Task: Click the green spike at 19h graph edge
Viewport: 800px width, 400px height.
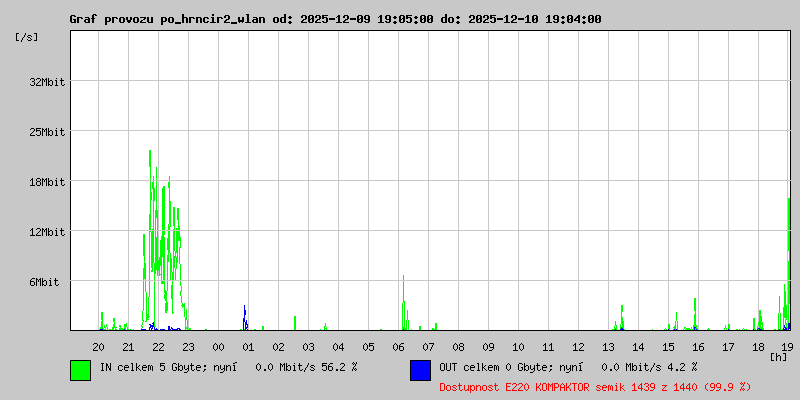Action: (x=789, y=264)
